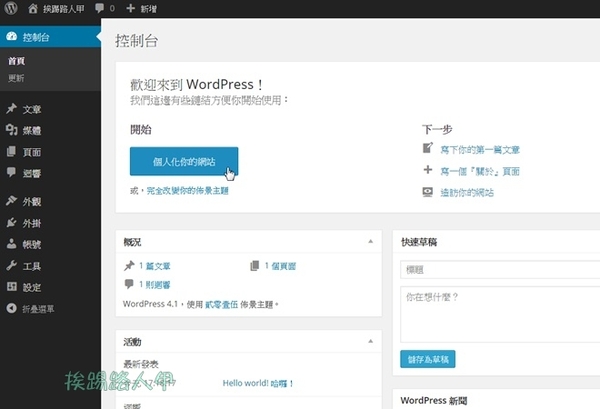
Task: Click the 外掛 plugins icon
Action: click(x=11, y=222)
